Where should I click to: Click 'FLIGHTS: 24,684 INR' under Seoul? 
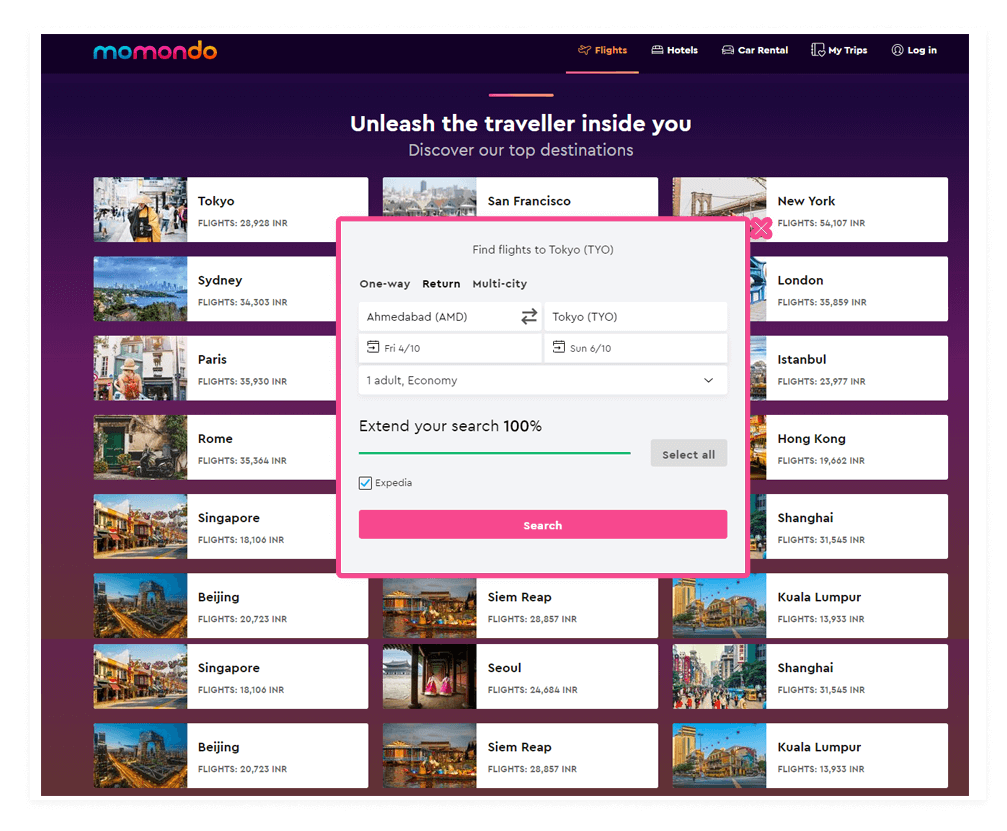532,690
